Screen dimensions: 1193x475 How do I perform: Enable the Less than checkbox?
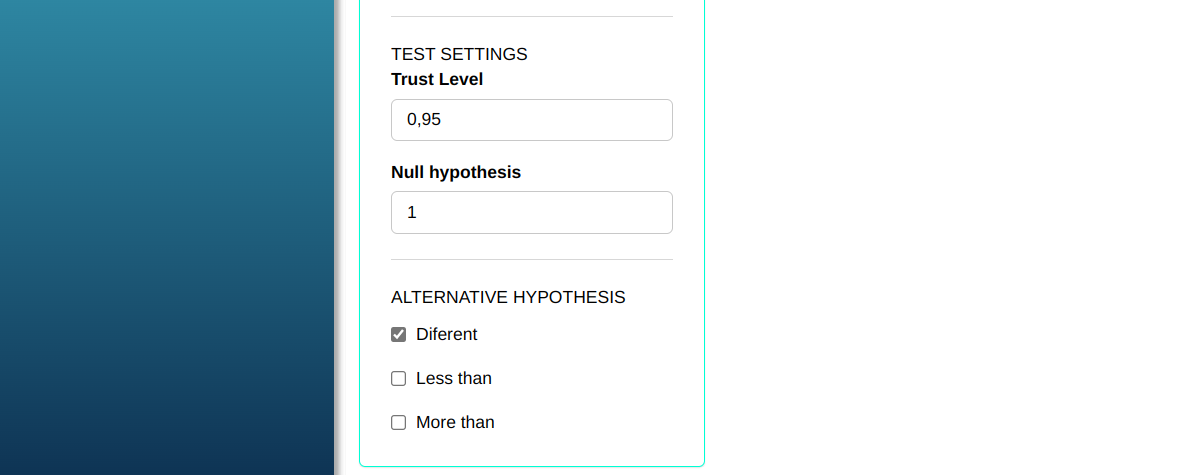click(398, 378)
